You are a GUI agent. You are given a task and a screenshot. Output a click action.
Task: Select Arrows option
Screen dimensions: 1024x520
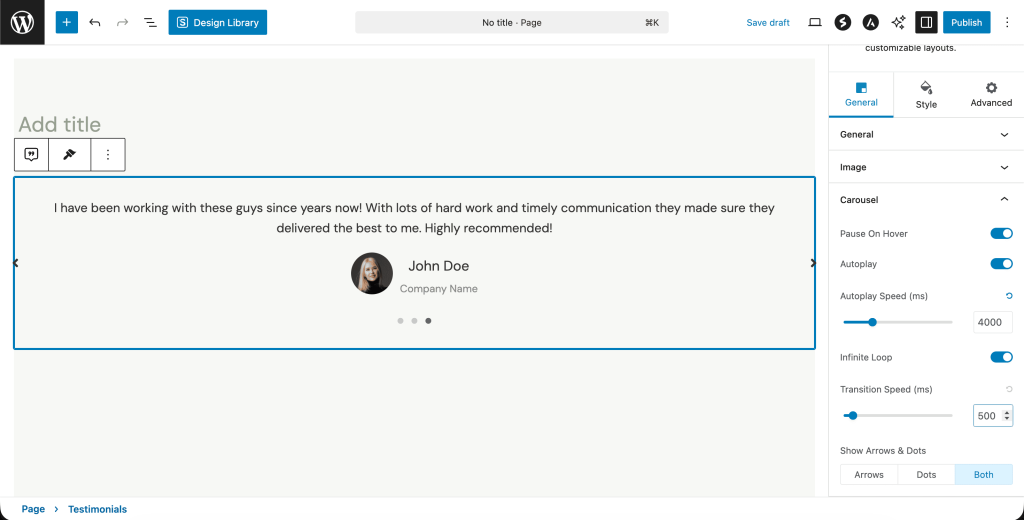[x=869, y=475]
